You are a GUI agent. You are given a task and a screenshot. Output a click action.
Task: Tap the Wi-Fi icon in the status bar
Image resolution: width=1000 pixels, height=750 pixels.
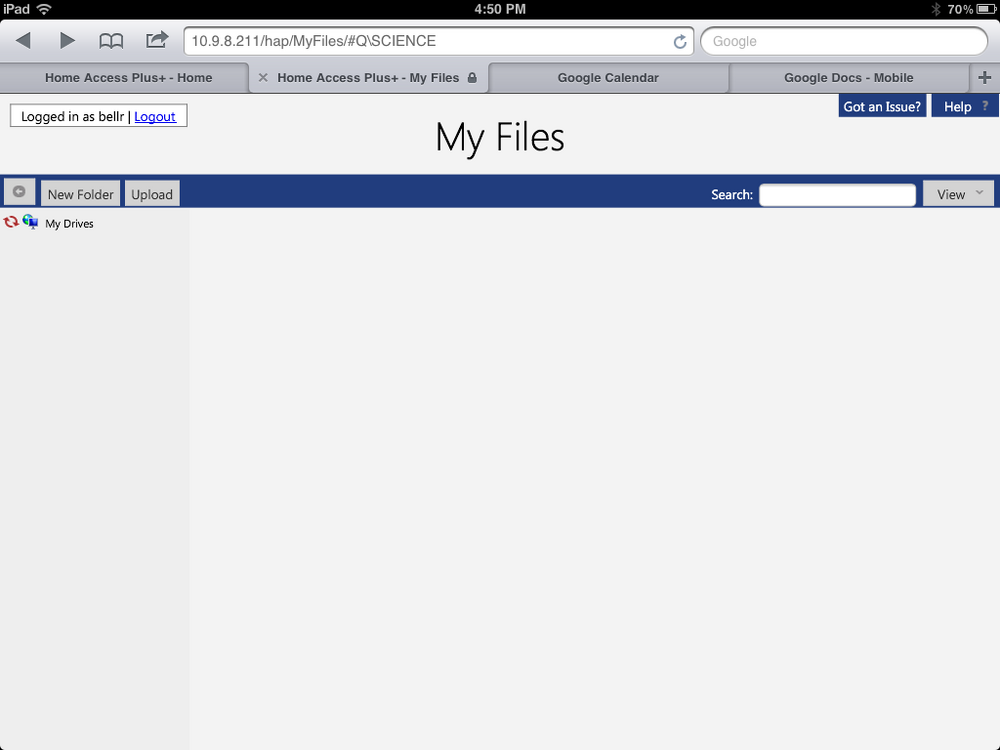[x=44, y=9]
